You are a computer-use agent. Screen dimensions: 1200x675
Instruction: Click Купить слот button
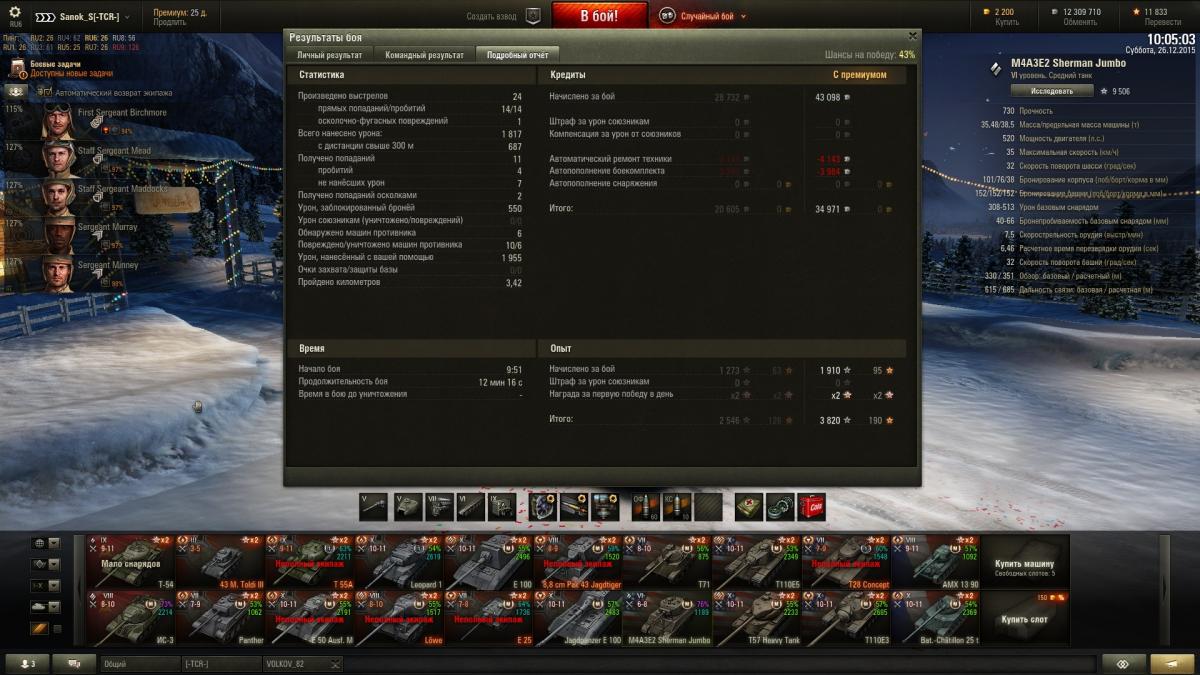1025,618
